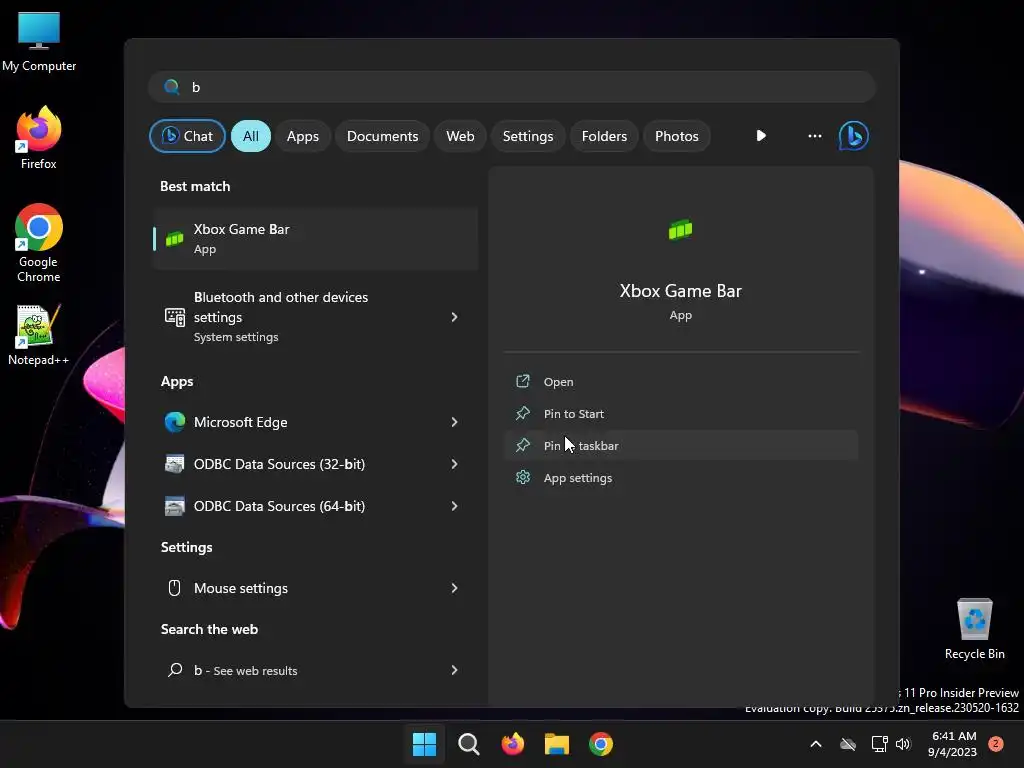Select the Firefox desktop shortcut
Image resolution: width=1024 pixels, height=768 pixels.
click(x=39, y=138)
